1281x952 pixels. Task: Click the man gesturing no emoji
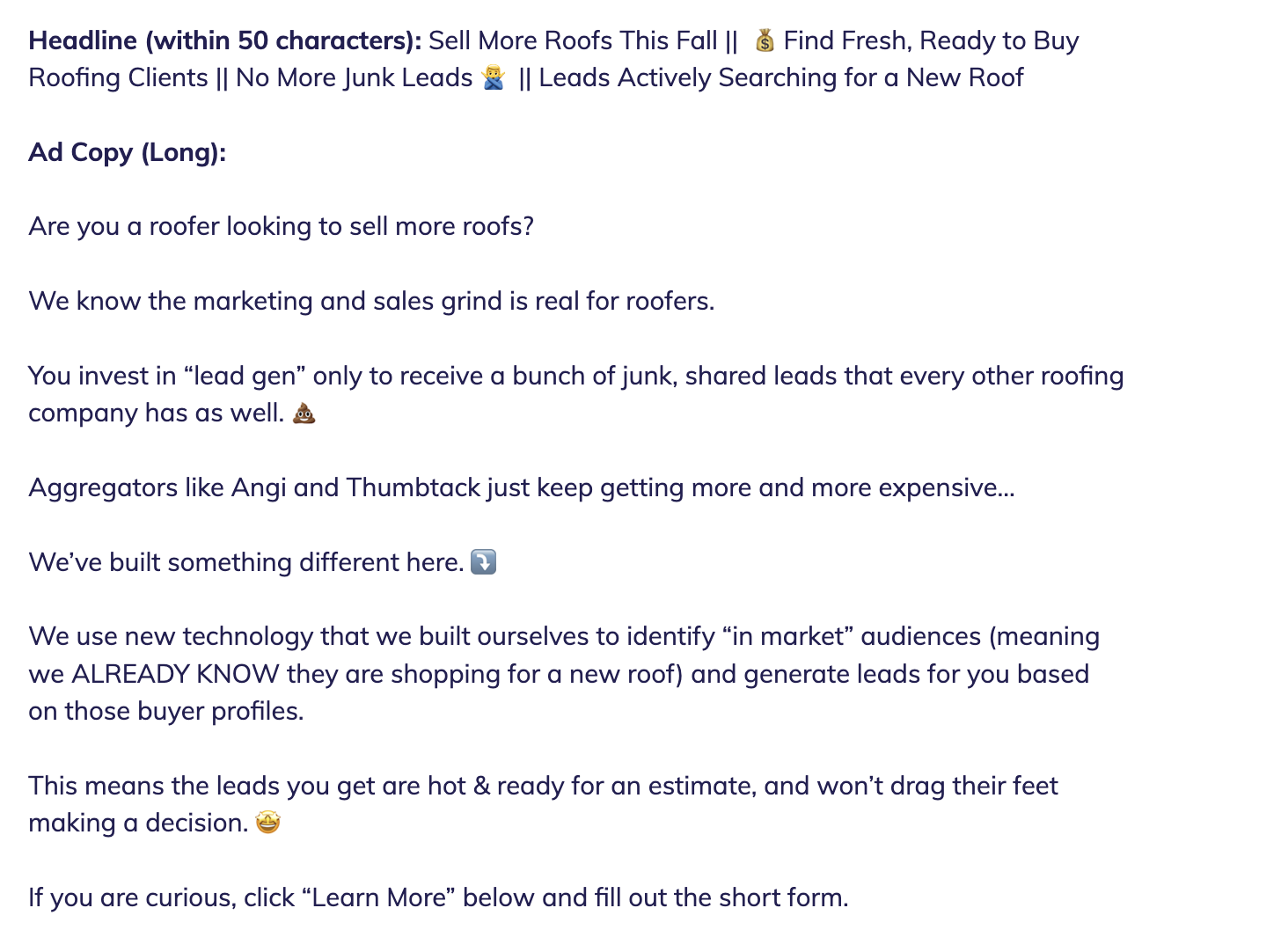click(x=494, y=78)
